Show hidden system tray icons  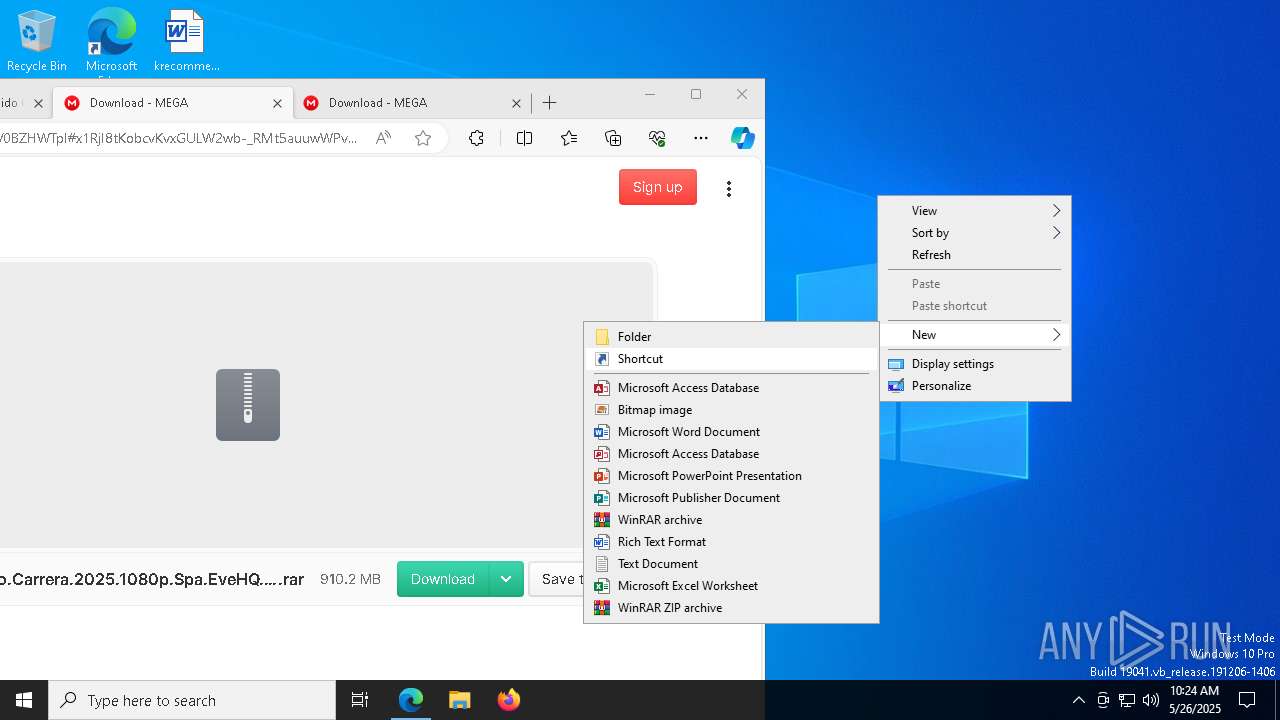coord(1078,700)
